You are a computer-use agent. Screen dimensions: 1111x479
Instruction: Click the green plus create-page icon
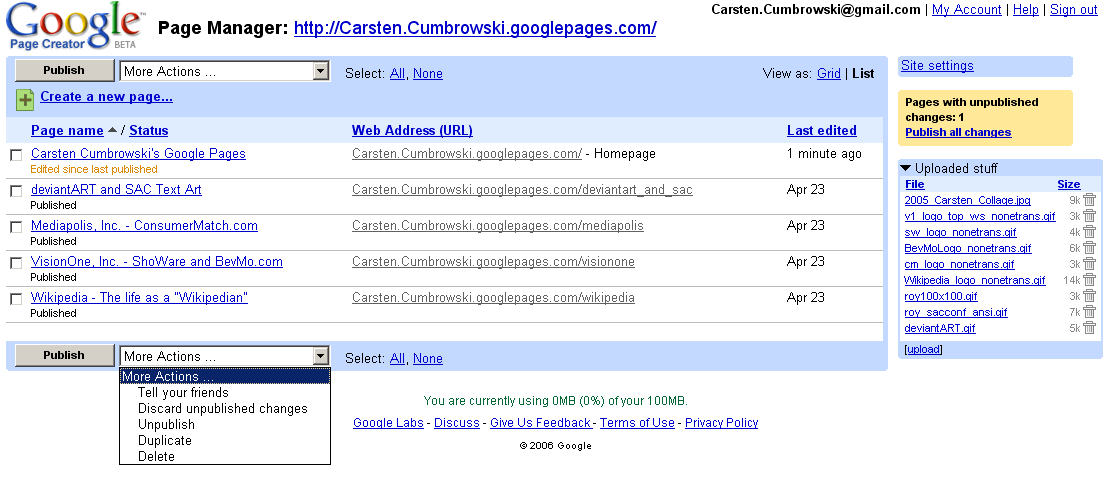[x=25, y=100]
